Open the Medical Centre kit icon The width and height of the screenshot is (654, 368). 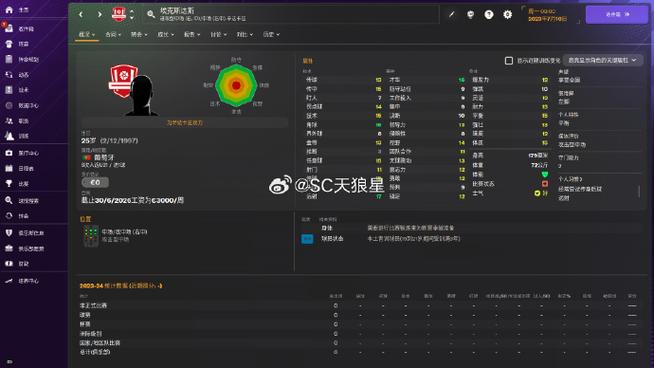point(9,153)
